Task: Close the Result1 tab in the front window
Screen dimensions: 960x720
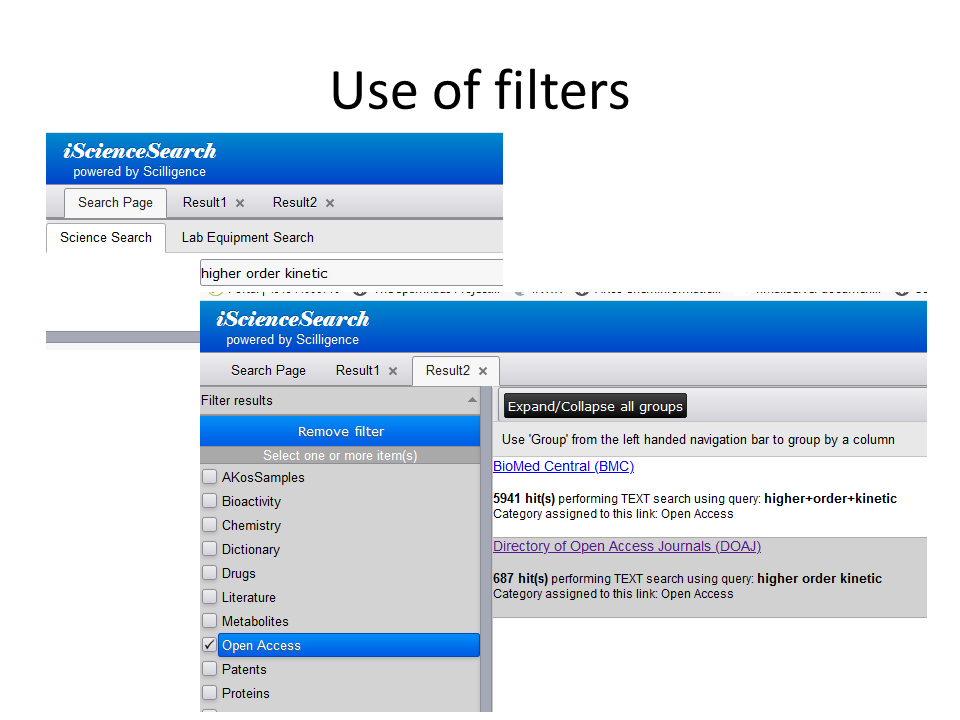Action: coord(393,371)
